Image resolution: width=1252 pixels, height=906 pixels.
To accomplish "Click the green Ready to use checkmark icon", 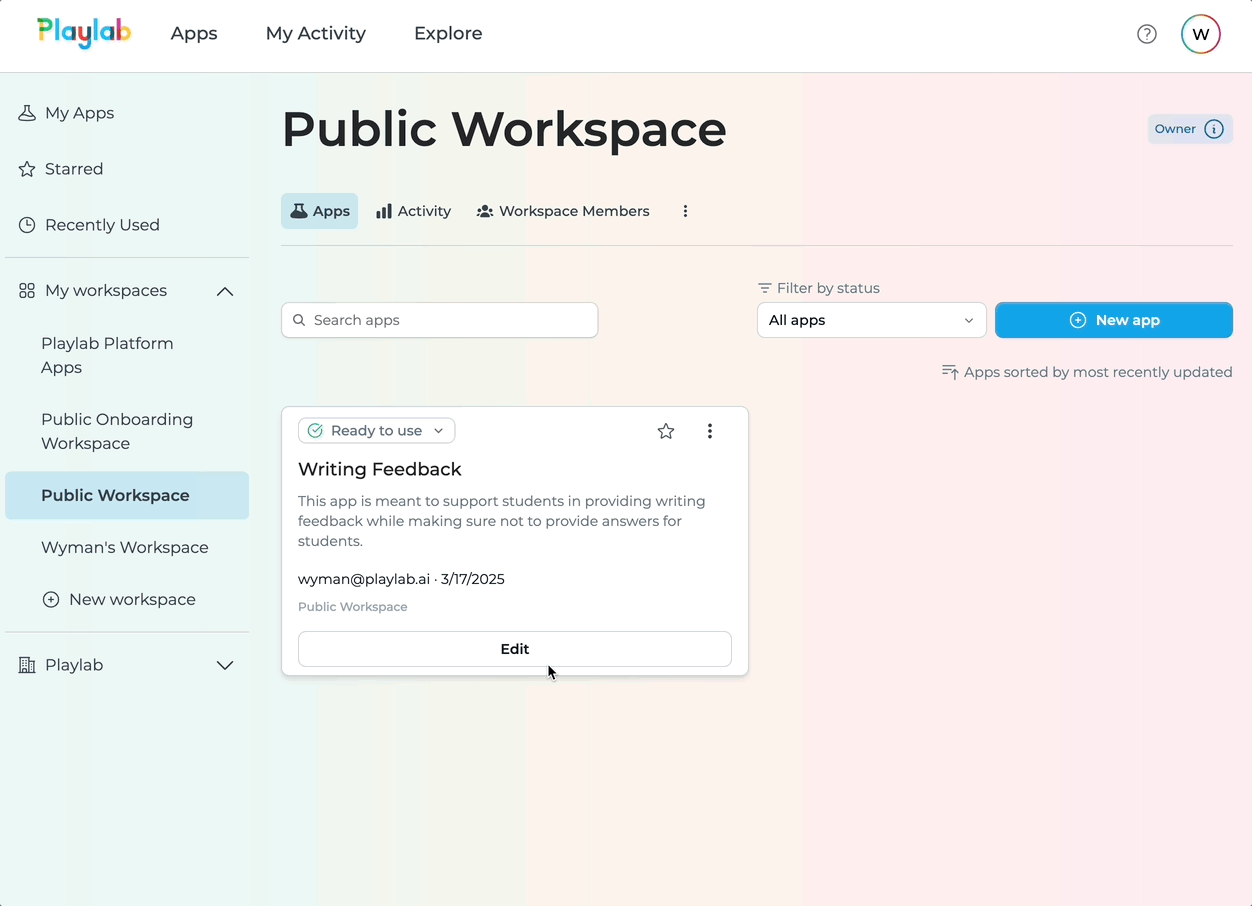I will point(315,431).
